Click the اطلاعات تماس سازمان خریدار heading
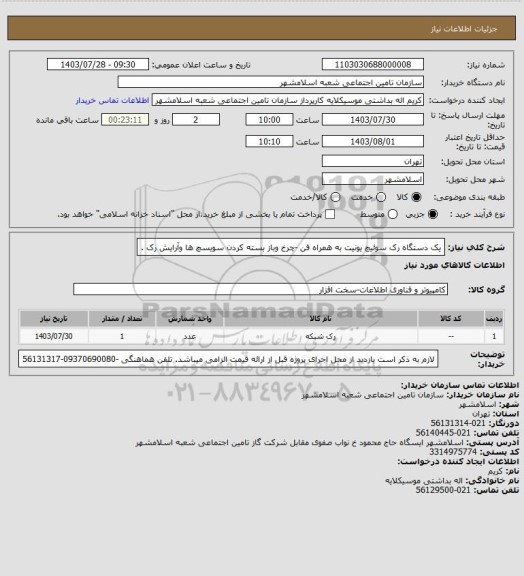Viewport: 524px width, 576px height. (460, 385)
